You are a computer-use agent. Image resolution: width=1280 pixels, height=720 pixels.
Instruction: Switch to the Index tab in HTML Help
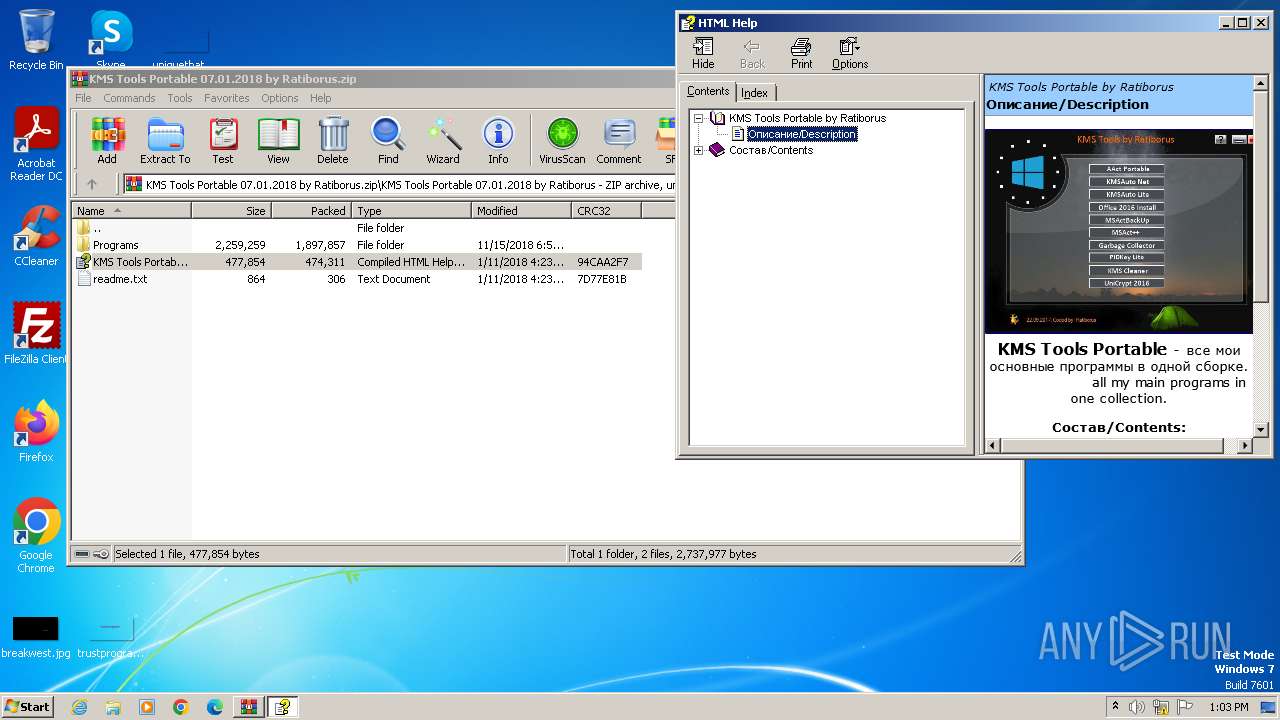(x=754, y=93)
